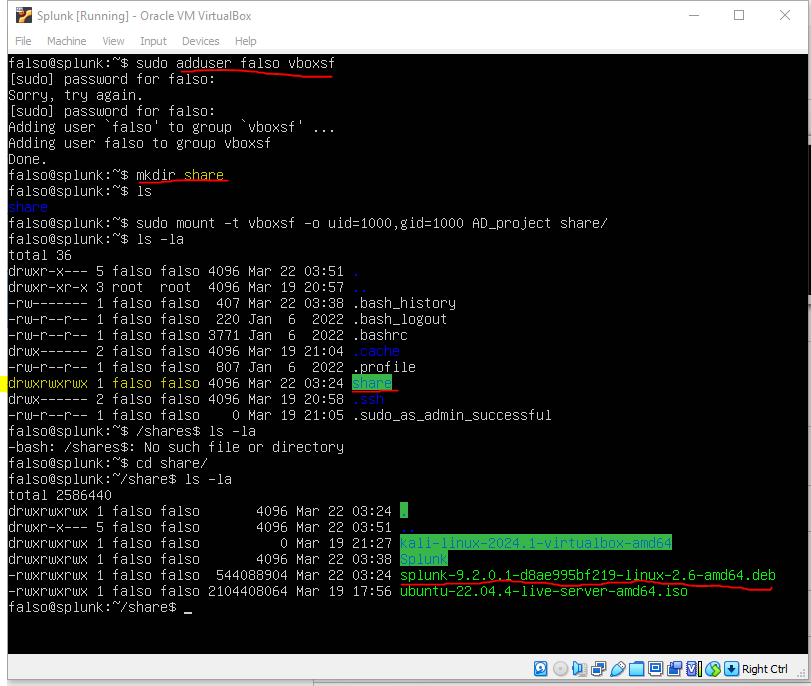The image size is (811, 686).
Task: Click the 'mkdir share' command text
Action: (x=180, y=175)
